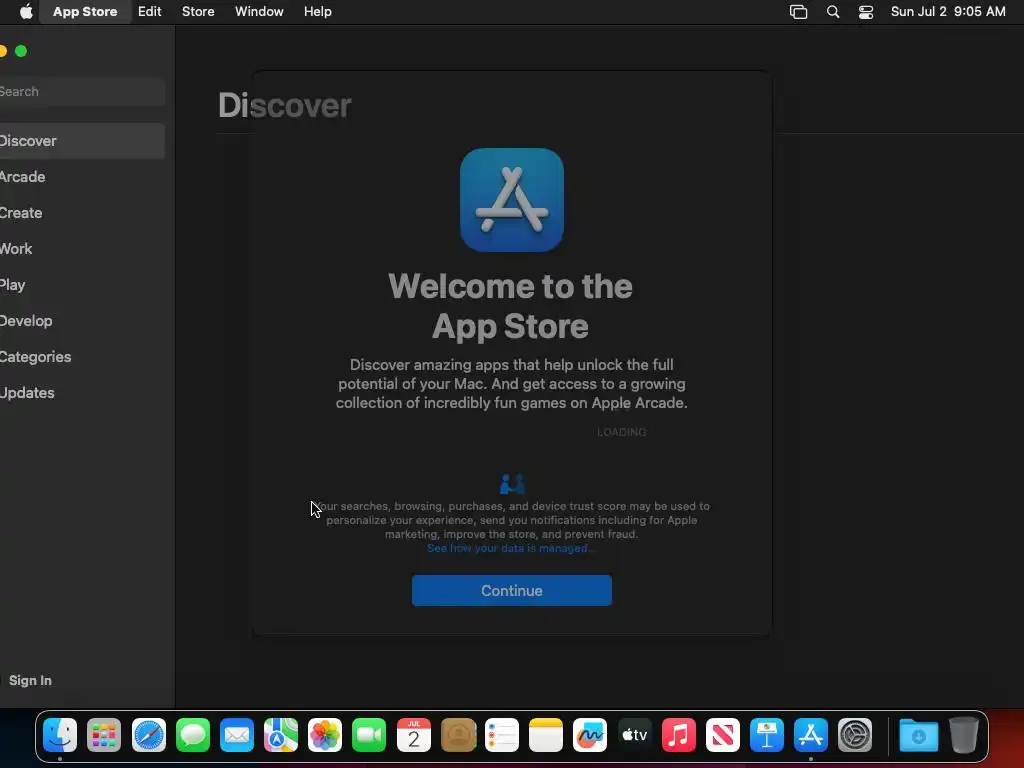Click the yellow minimize window button
Viewport: 1024px width, 768px height.
tap(3, 51)
